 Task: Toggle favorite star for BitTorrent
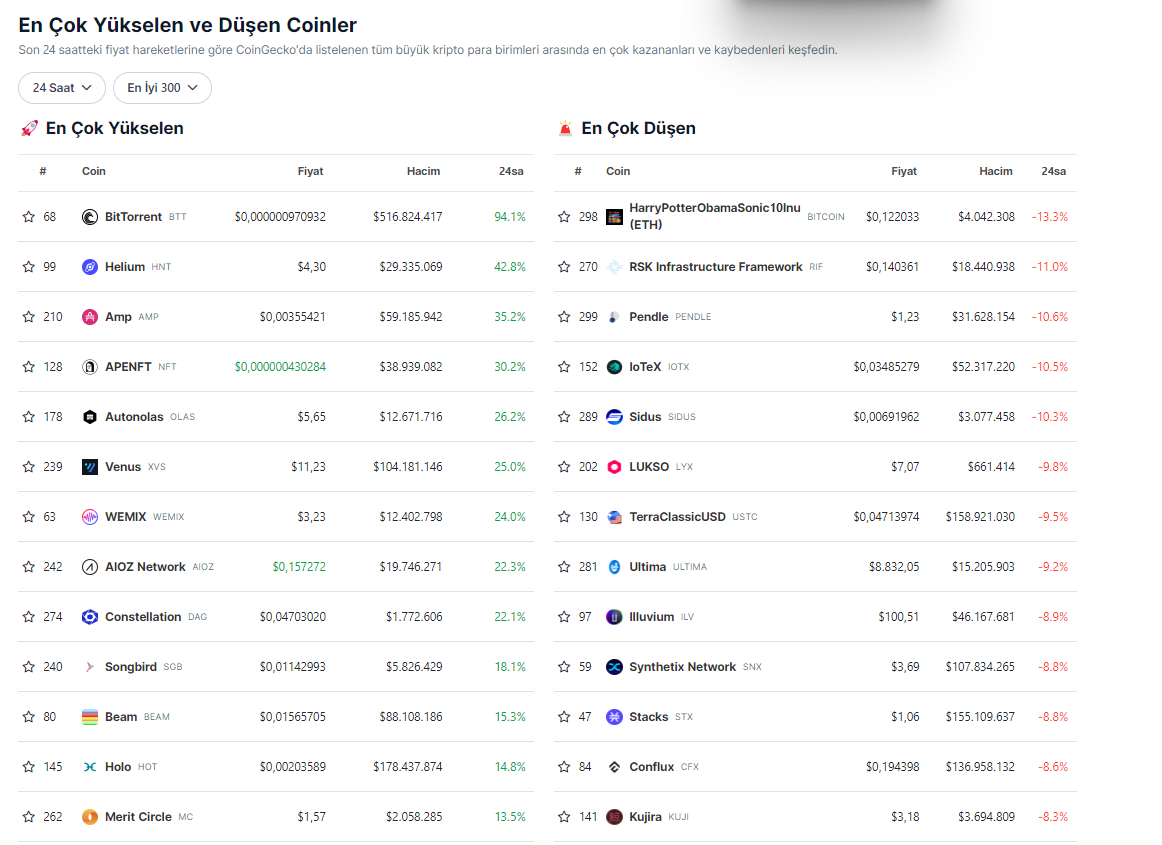29,217
